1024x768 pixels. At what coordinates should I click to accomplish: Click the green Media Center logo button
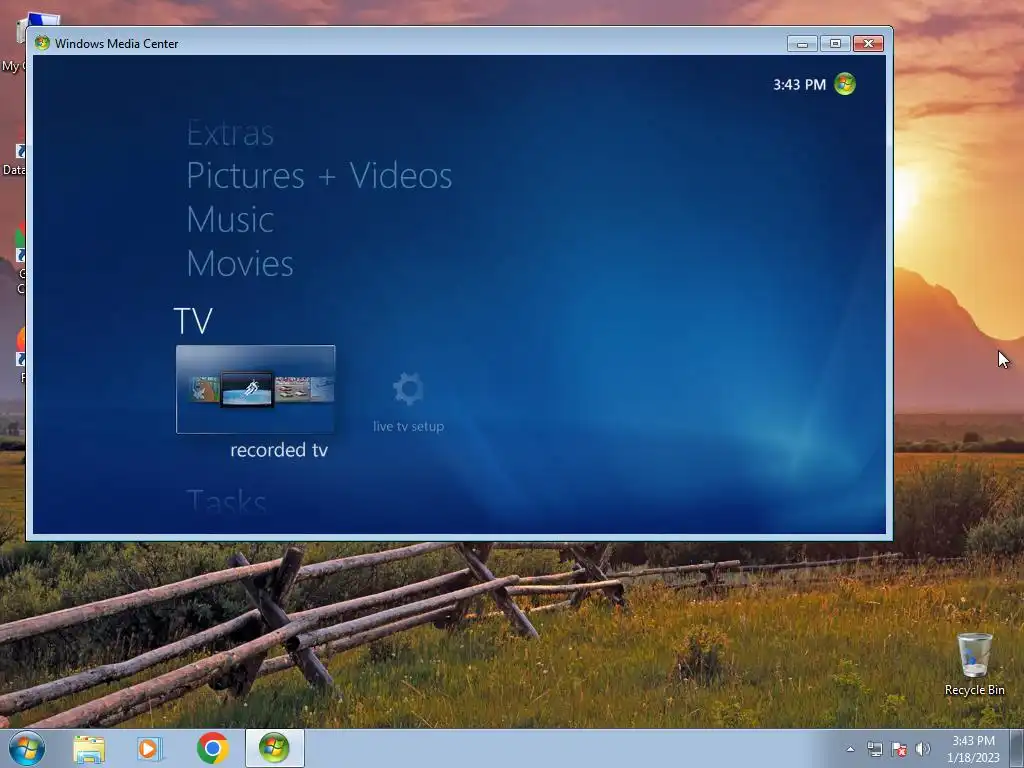(x=844, y=84)
